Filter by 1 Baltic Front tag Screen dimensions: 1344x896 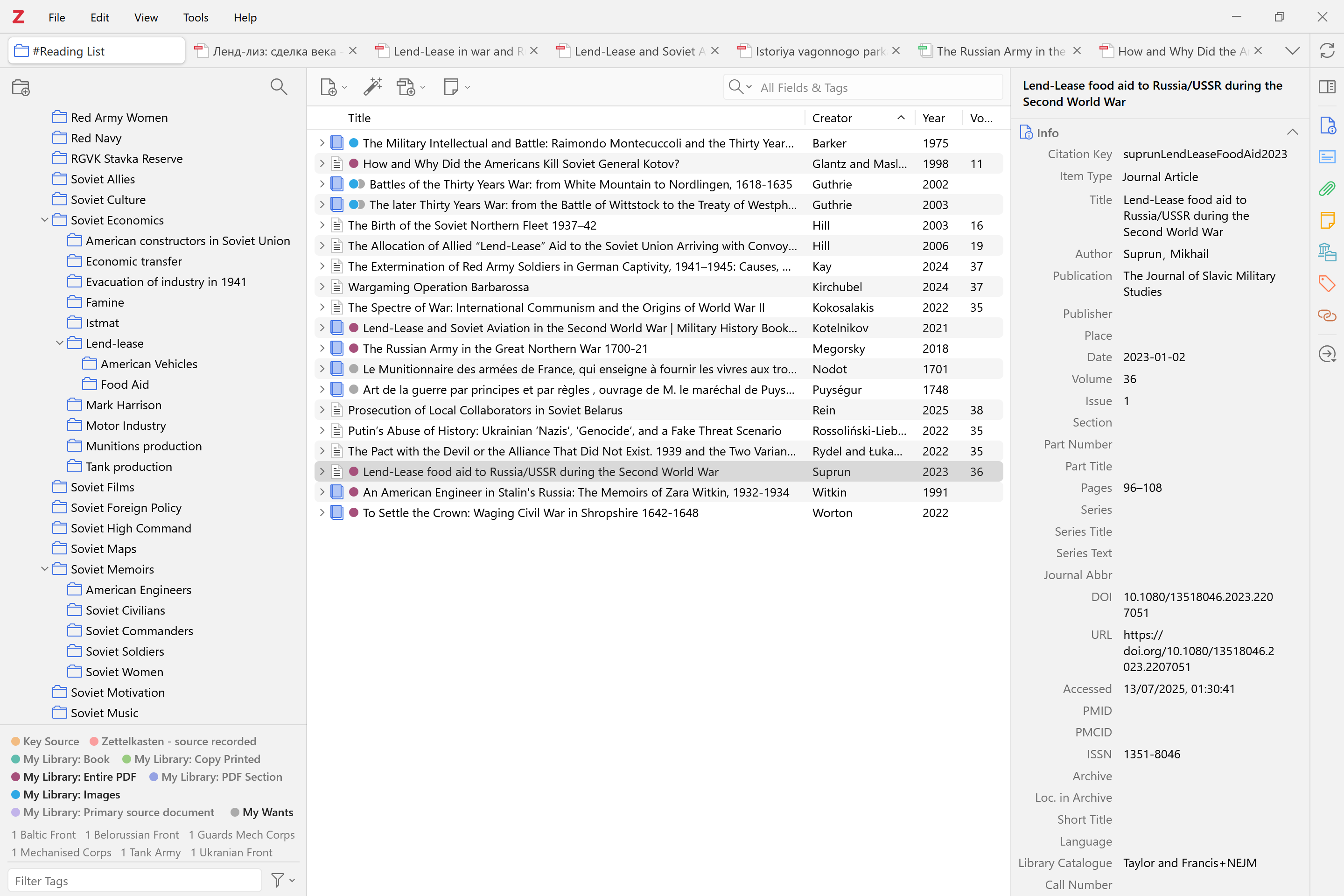point(43,834)
